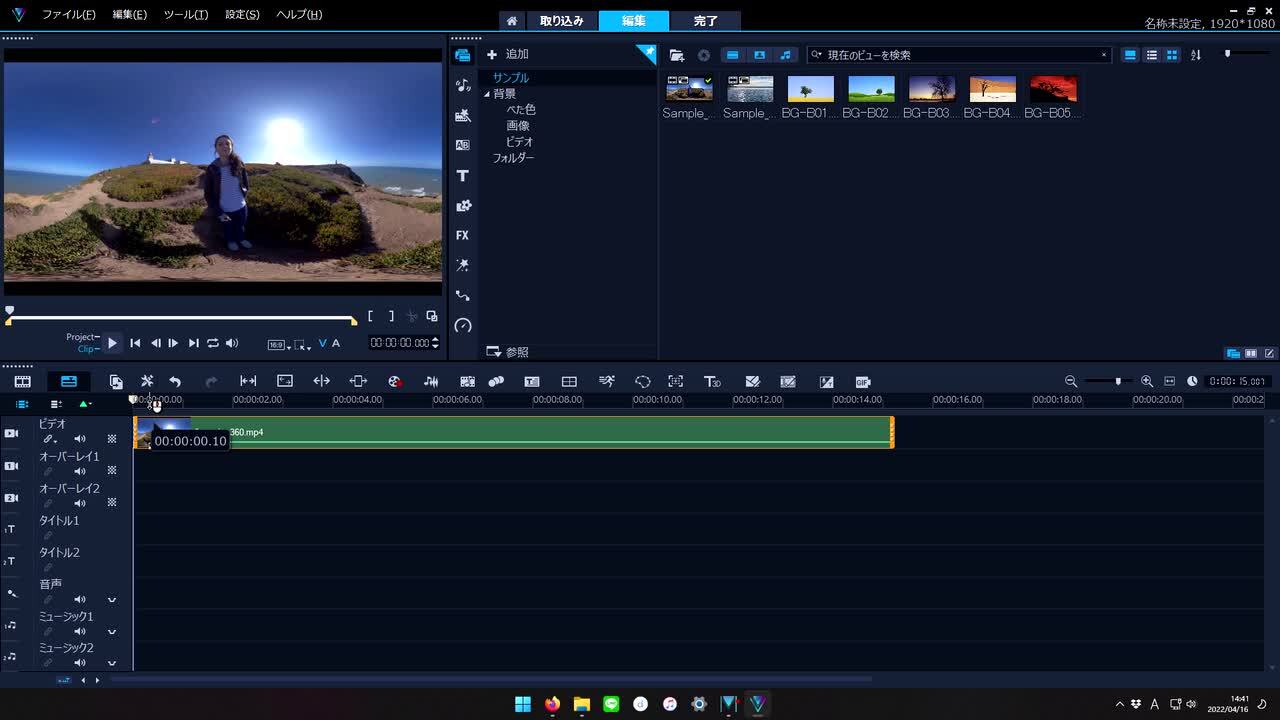Open the library sort options

(x=1196, y=55)
